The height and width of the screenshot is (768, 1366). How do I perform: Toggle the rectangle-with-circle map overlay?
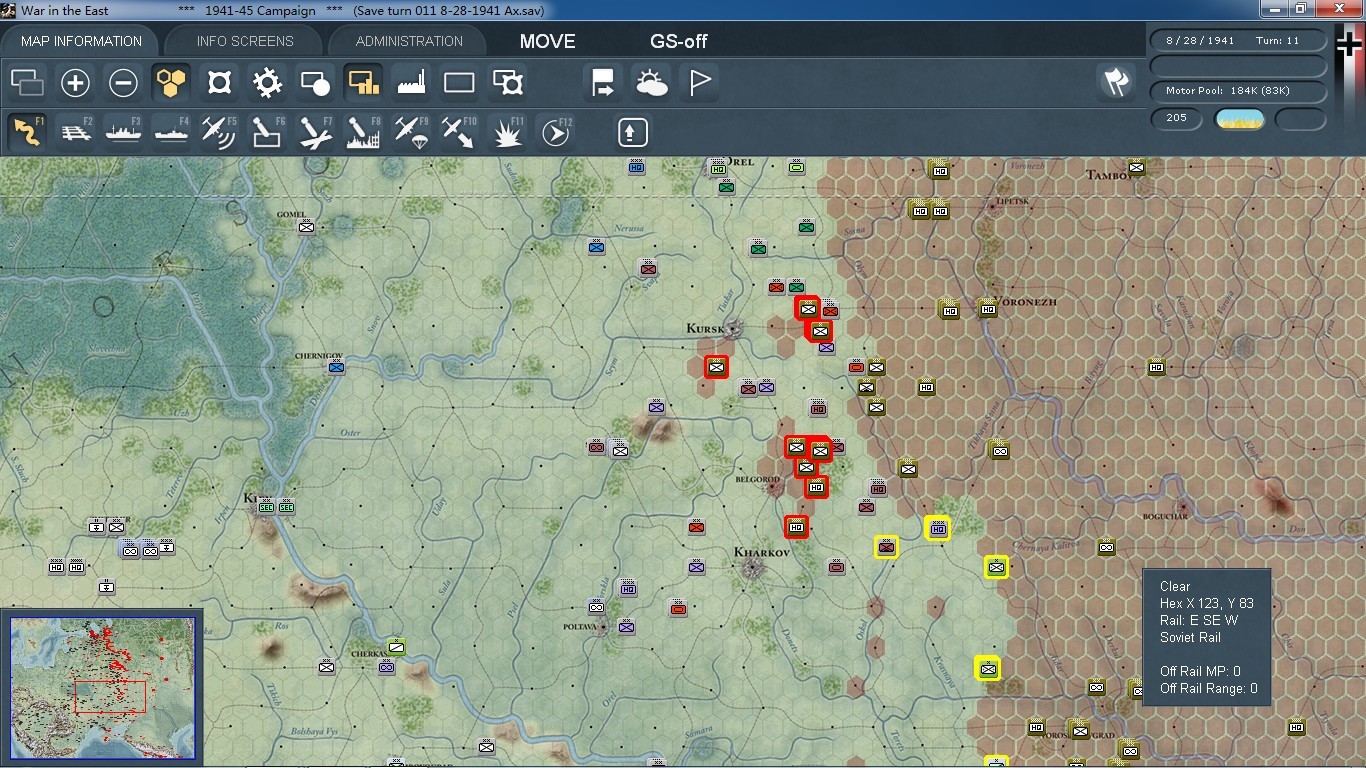coord(315,83)
